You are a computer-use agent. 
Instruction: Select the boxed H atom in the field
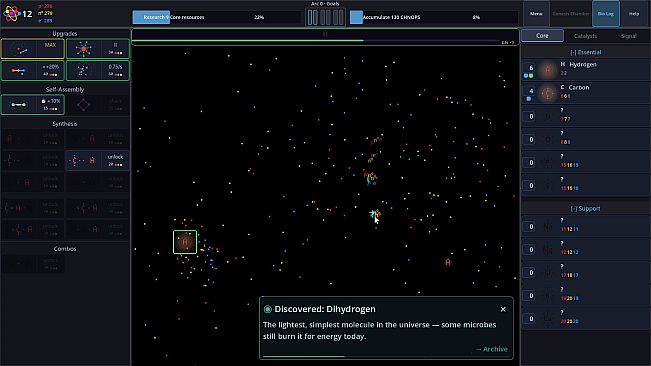(185, 242)
